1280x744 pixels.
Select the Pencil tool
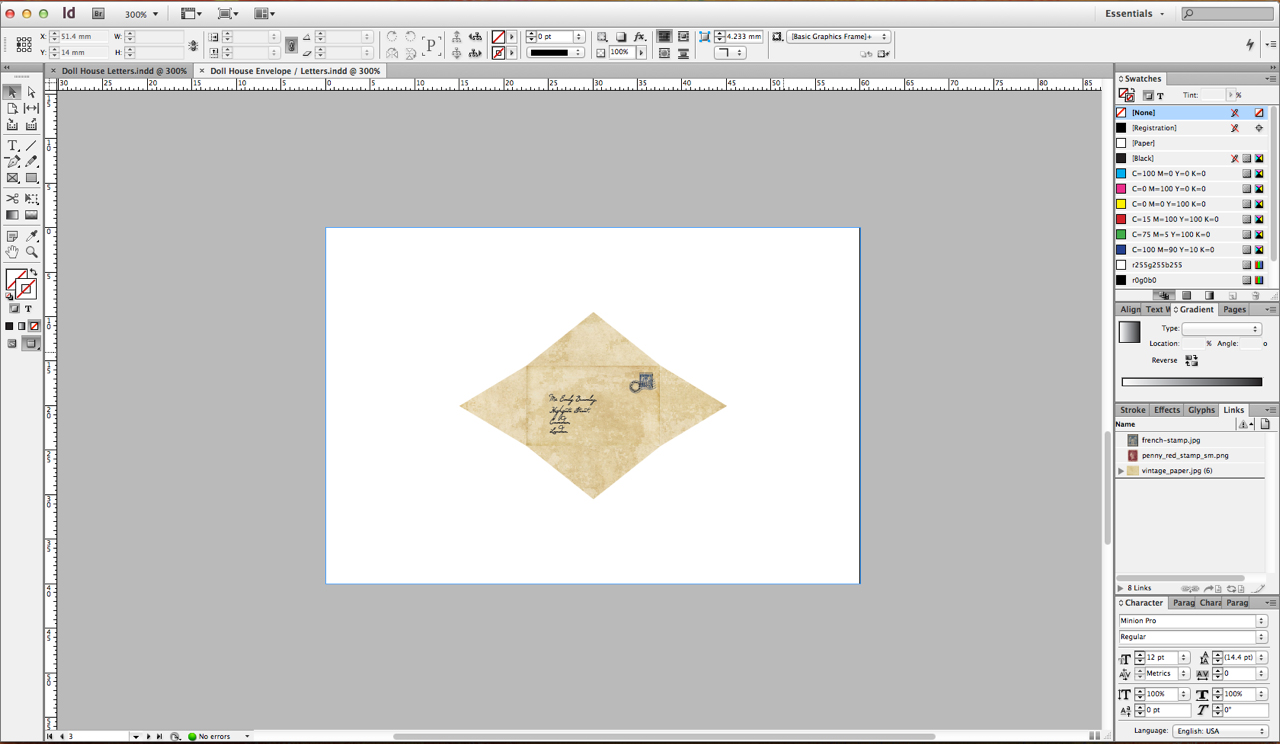pos(31,161)
